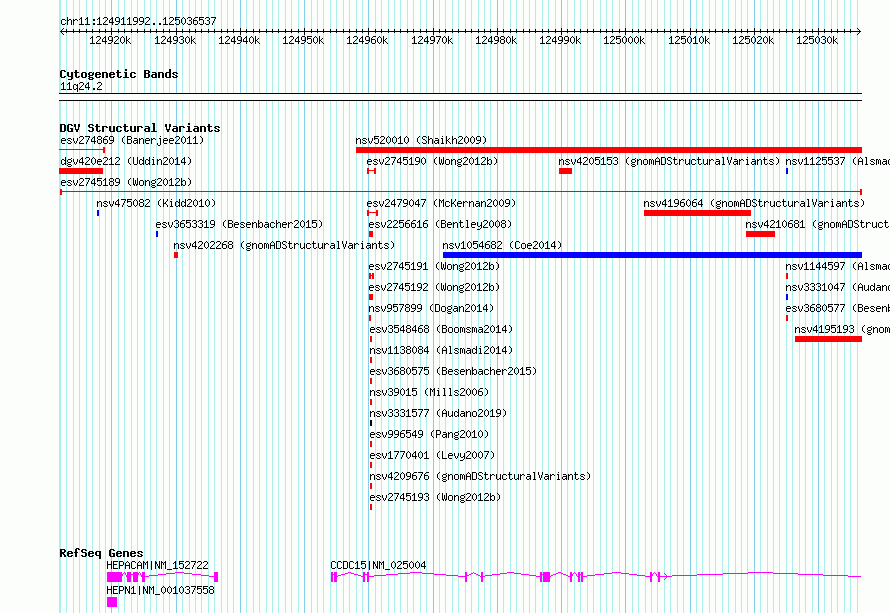
Task: Open nsv3331577 (Audano2019) label
Action: coord(438,413)
